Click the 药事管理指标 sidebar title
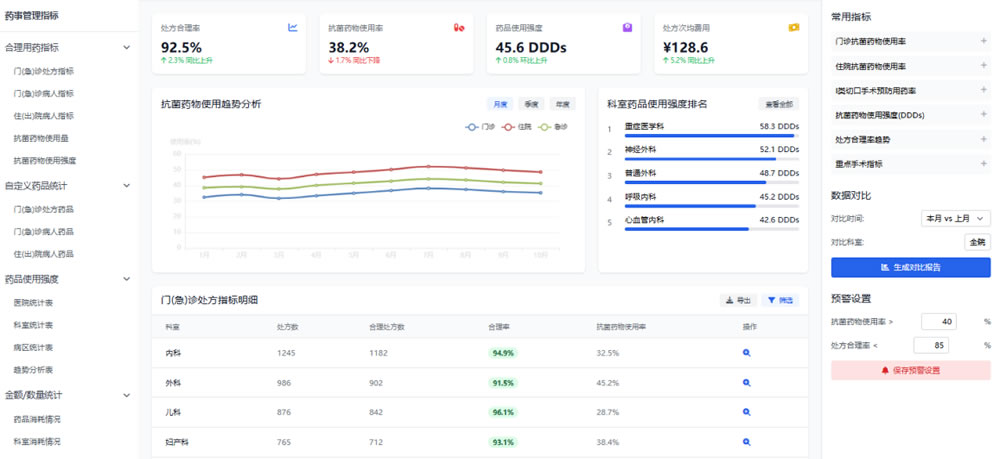Screen dimensions: 1000x459 point(31,16)
